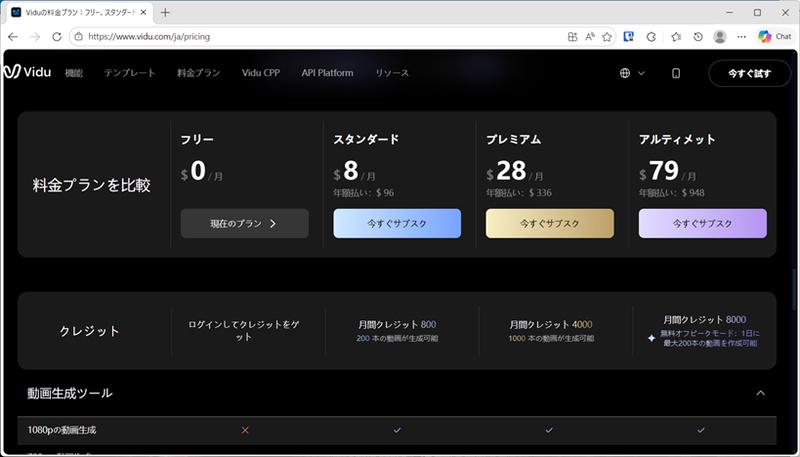The width and height of the screenshot is (800, 457).
Task: Click the 料金プランを比較 heading
Action: tap(91, 185)
